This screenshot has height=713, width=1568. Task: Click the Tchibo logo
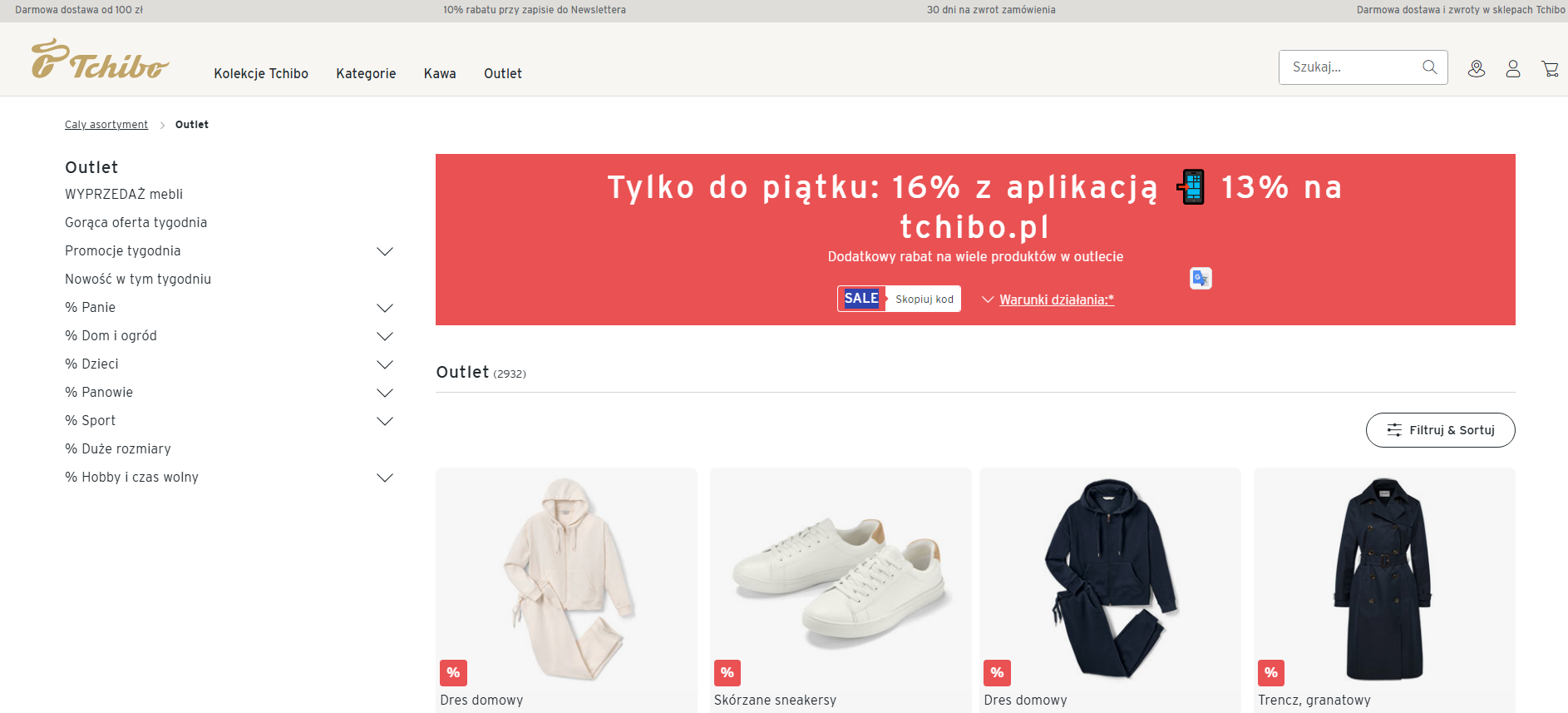100,59
